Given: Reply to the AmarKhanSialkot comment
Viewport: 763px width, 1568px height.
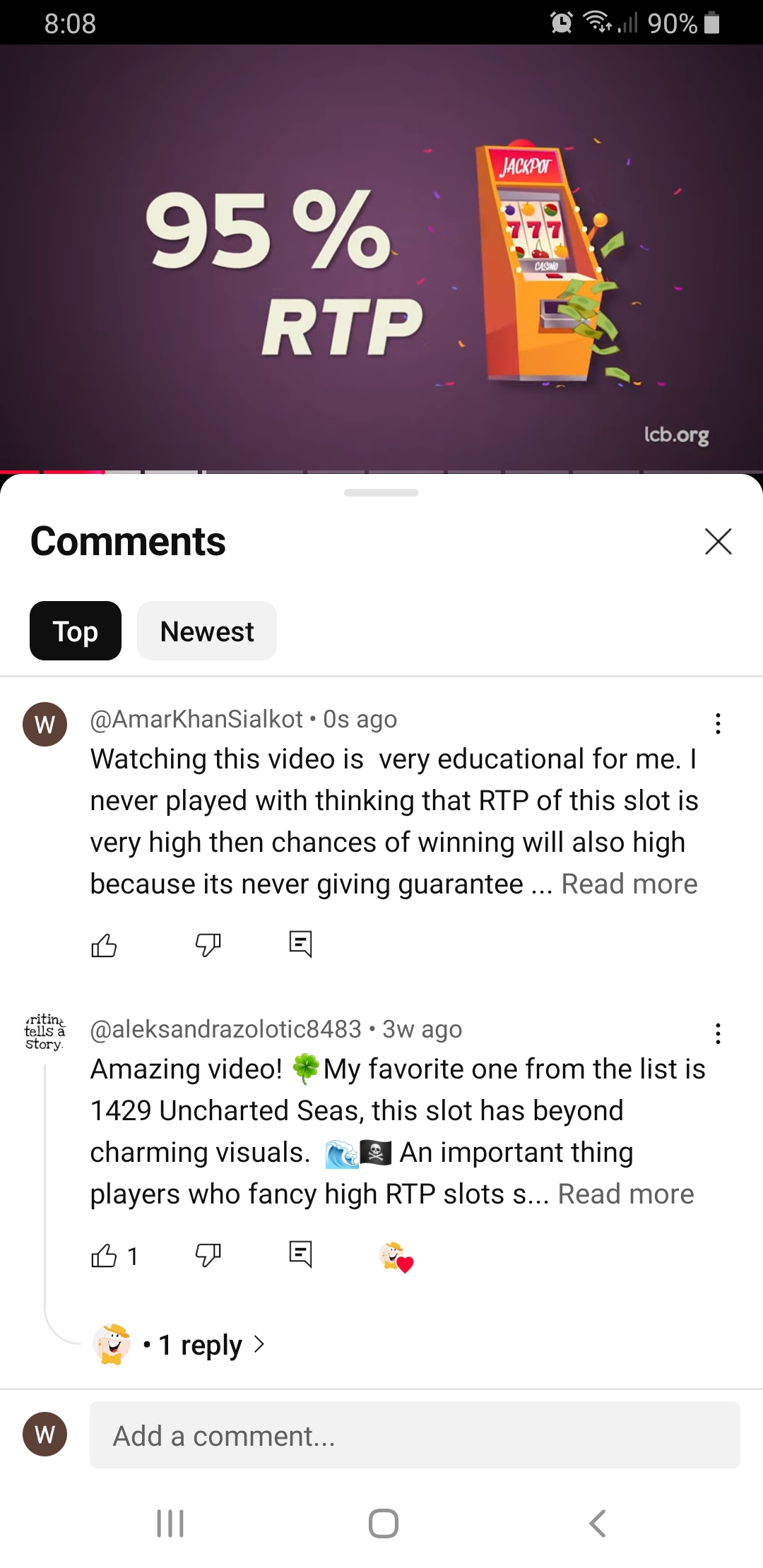Looking at the screenshot, I should point(300,944).
